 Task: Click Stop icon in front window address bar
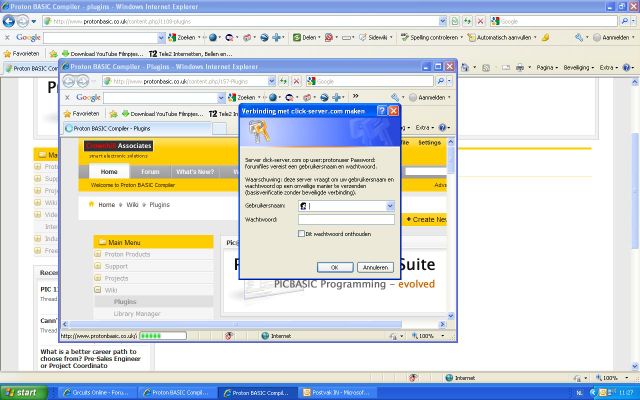296,81
